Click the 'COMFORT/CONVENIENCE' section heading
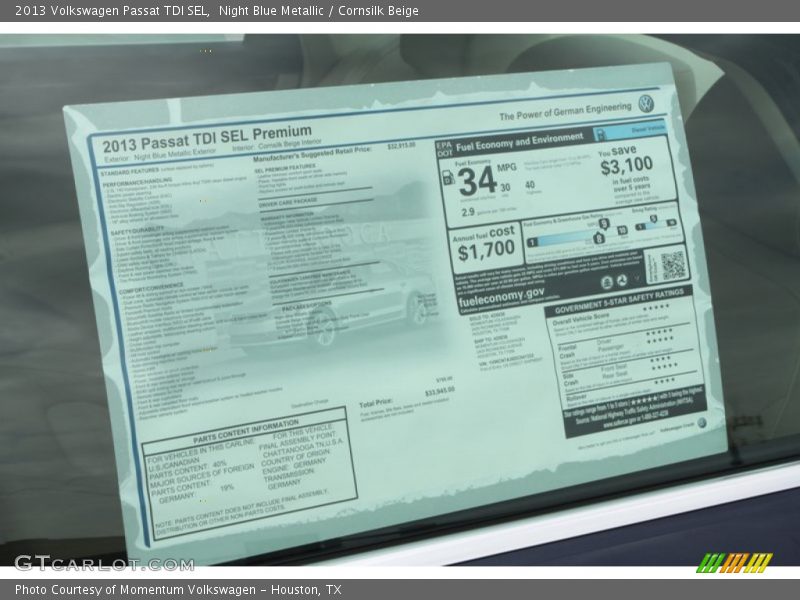The height and width of the screenshot is (600, 800). click(152, 289)
